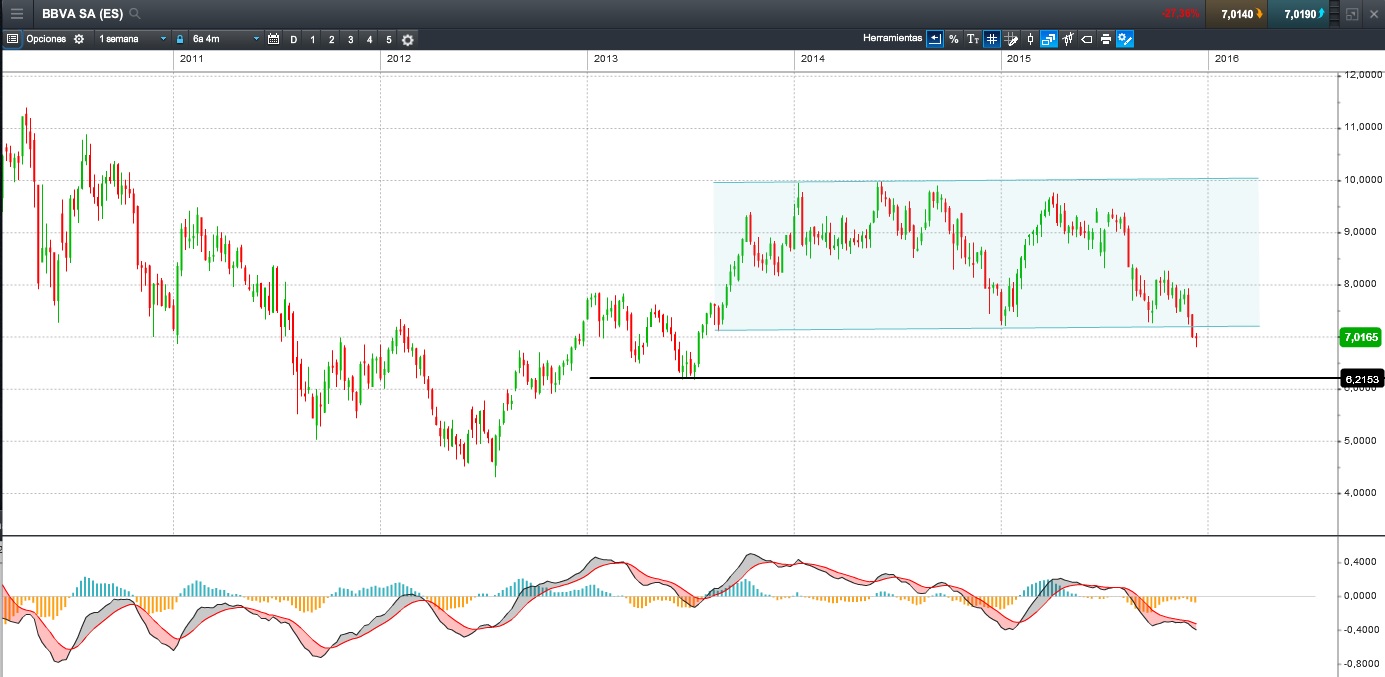
Task: Click the black price level label 6,2153
Action: tap(1361, 379)
